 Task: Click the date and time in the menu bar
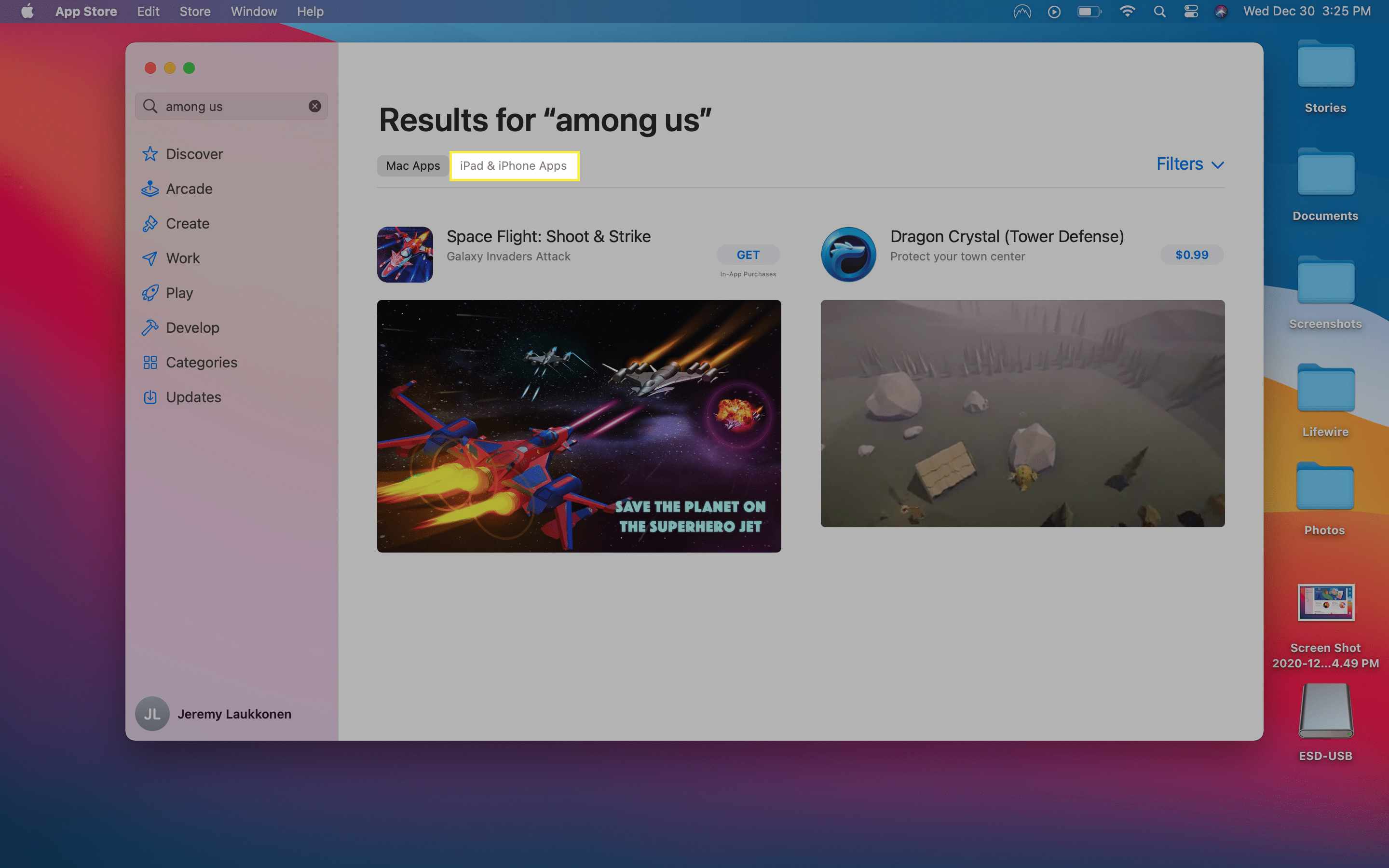pos(1307,12)
